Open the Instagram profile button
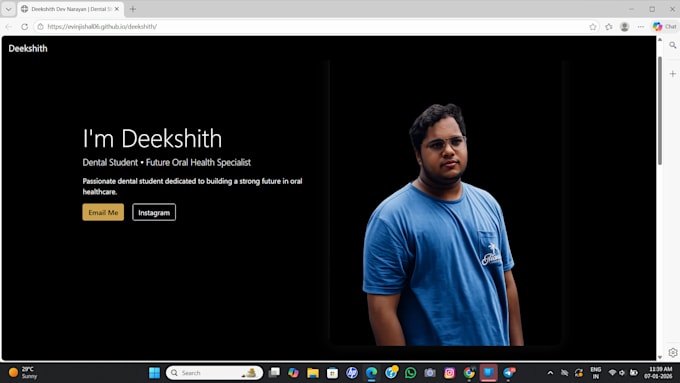This screenshot has width=680, height=383. coord(154,212)
